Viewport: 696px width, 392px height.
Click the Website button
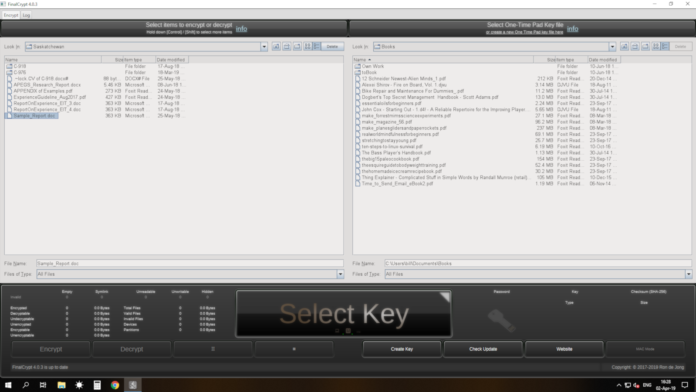(x=564, y=349)
